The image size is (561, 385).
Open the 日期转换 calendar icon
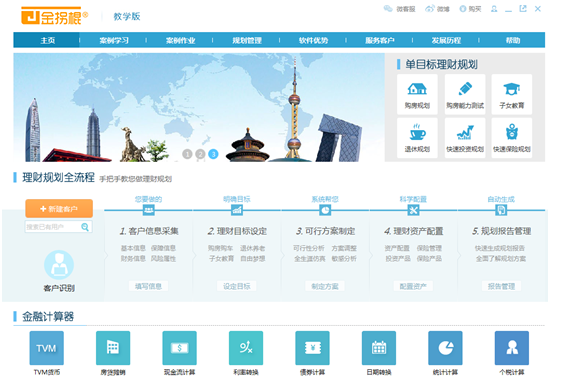click(x=379, y=348)
